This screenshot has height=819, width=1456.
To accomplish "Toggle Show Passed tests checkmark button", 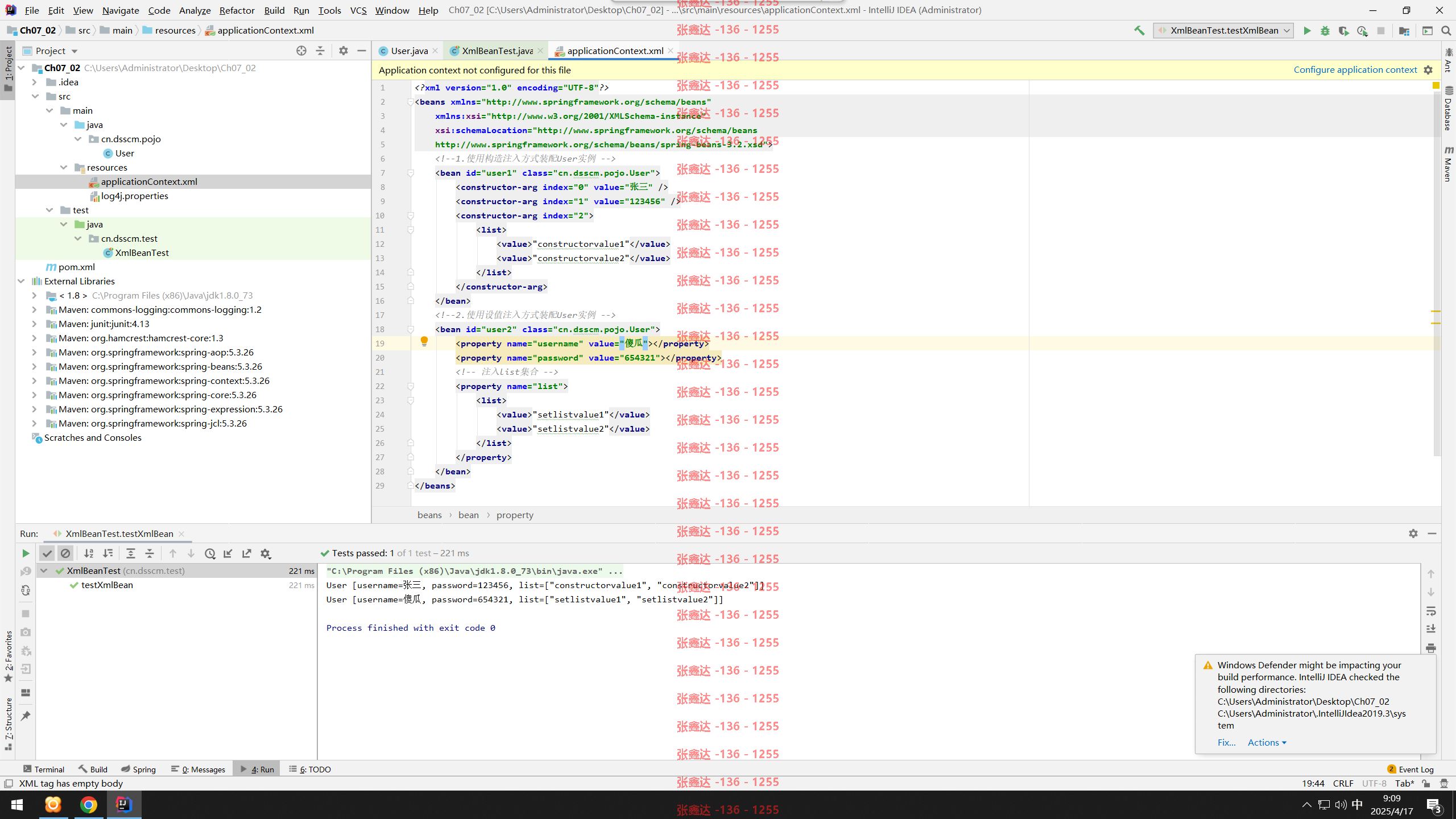I will click(x=47, y=553).
